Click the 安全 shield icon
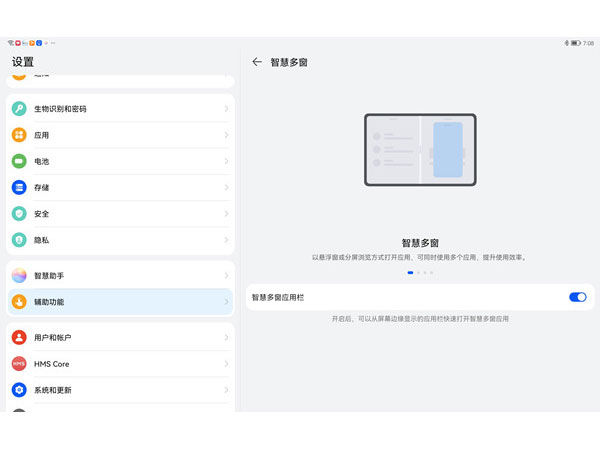 tap(19, 214)
